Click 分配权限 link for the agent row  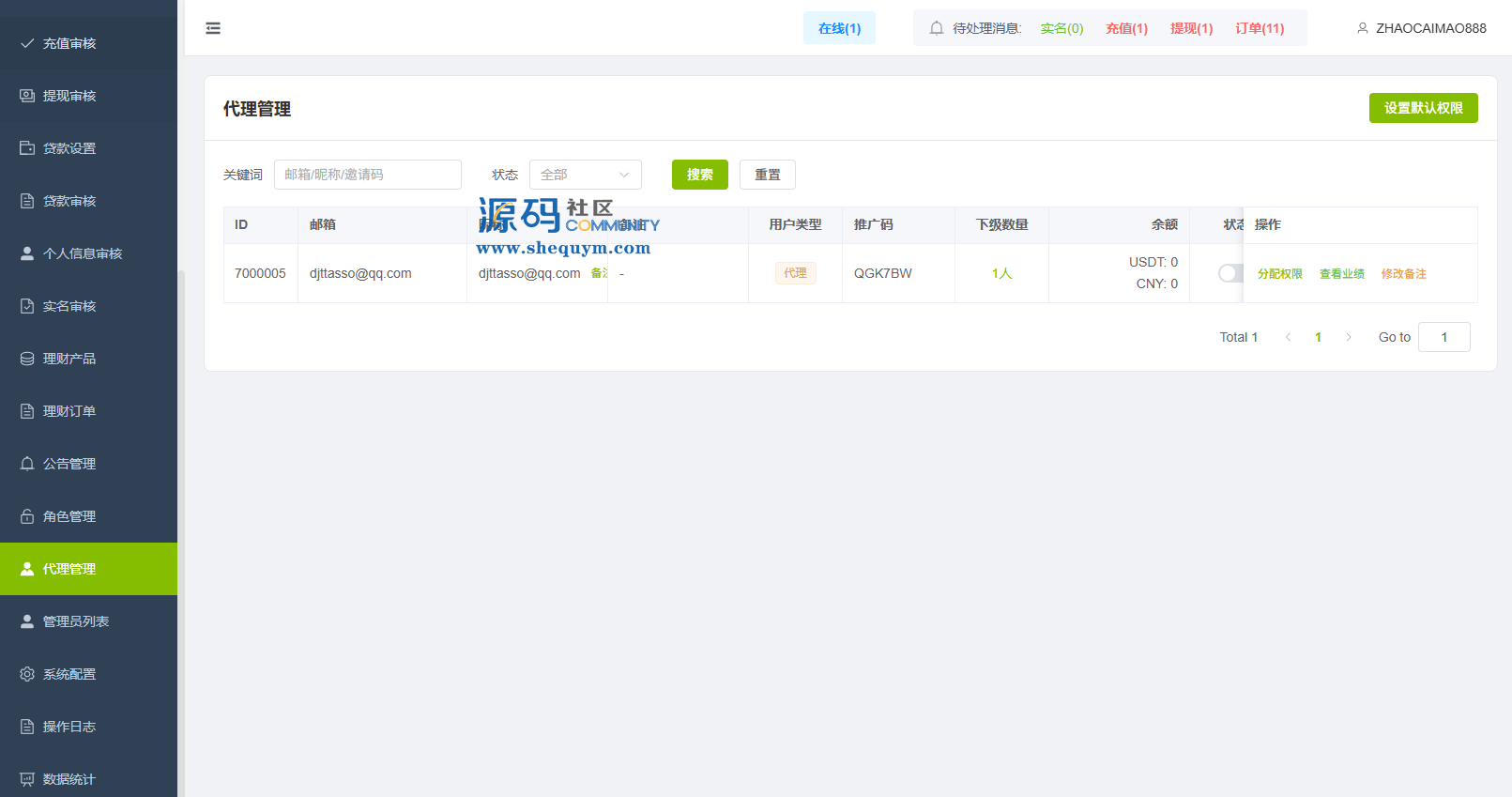(1279, 274)
